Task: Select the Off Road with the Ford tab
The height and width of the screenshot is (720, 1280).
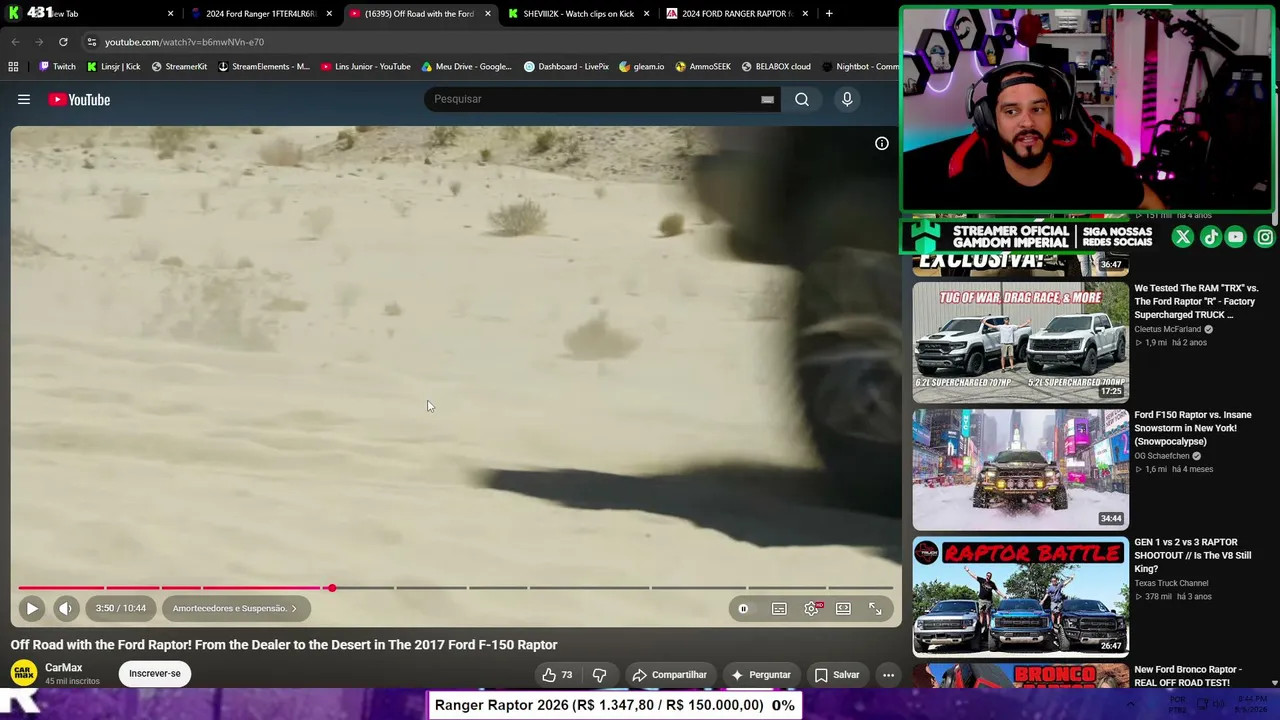Action: pos(419,14)
